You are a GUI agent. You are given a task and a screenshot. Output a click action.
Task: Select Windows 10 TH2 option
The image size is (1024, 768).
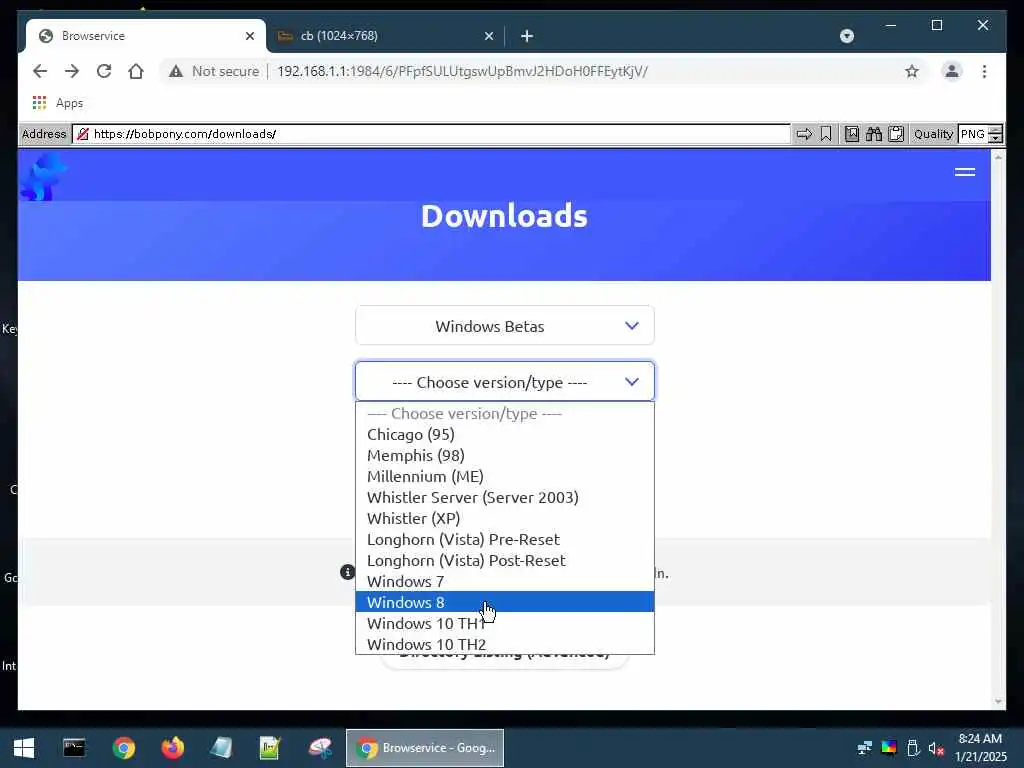coord(505,644)
